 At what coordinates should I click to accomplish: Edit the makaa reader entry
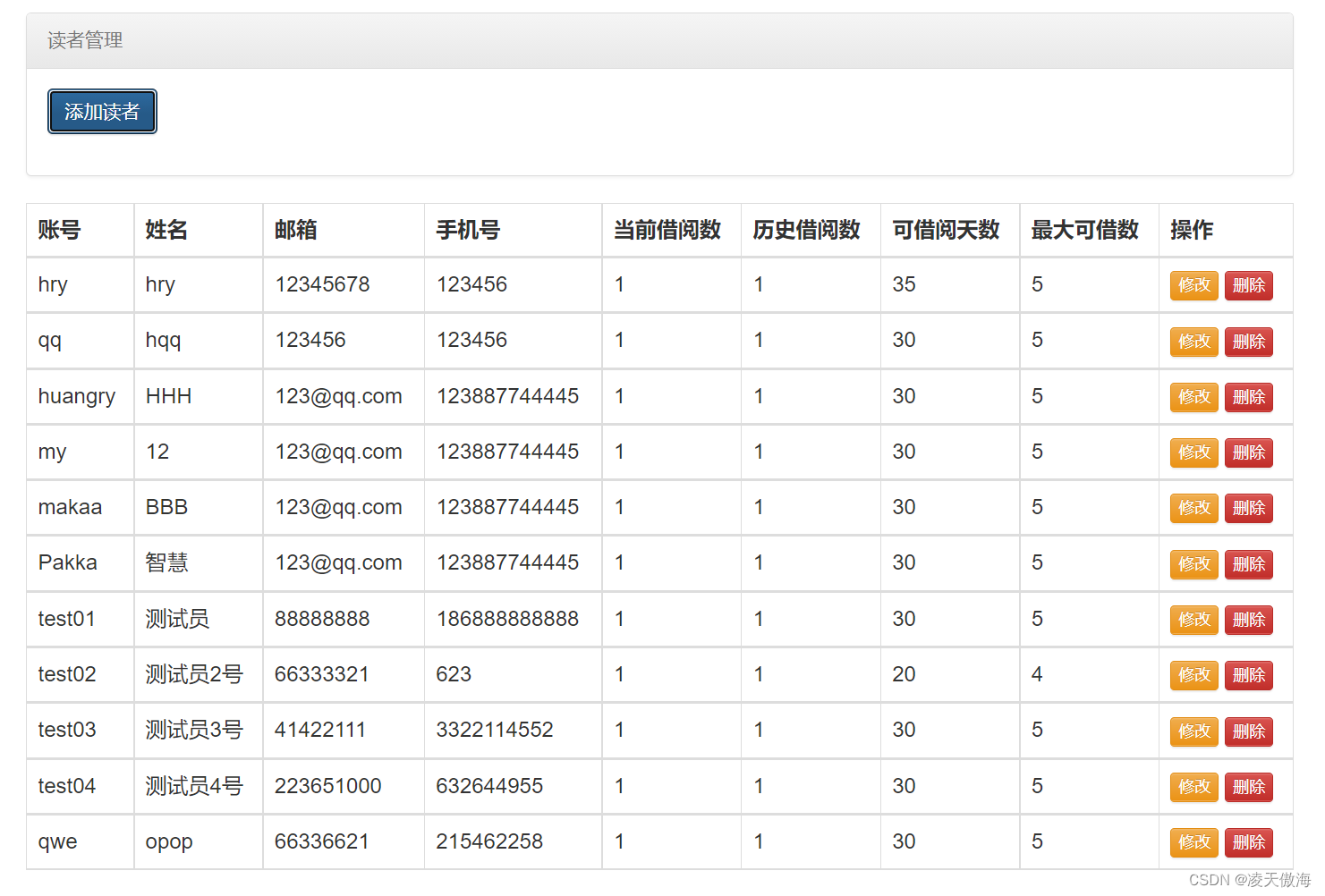click(x=1194, y=508)
